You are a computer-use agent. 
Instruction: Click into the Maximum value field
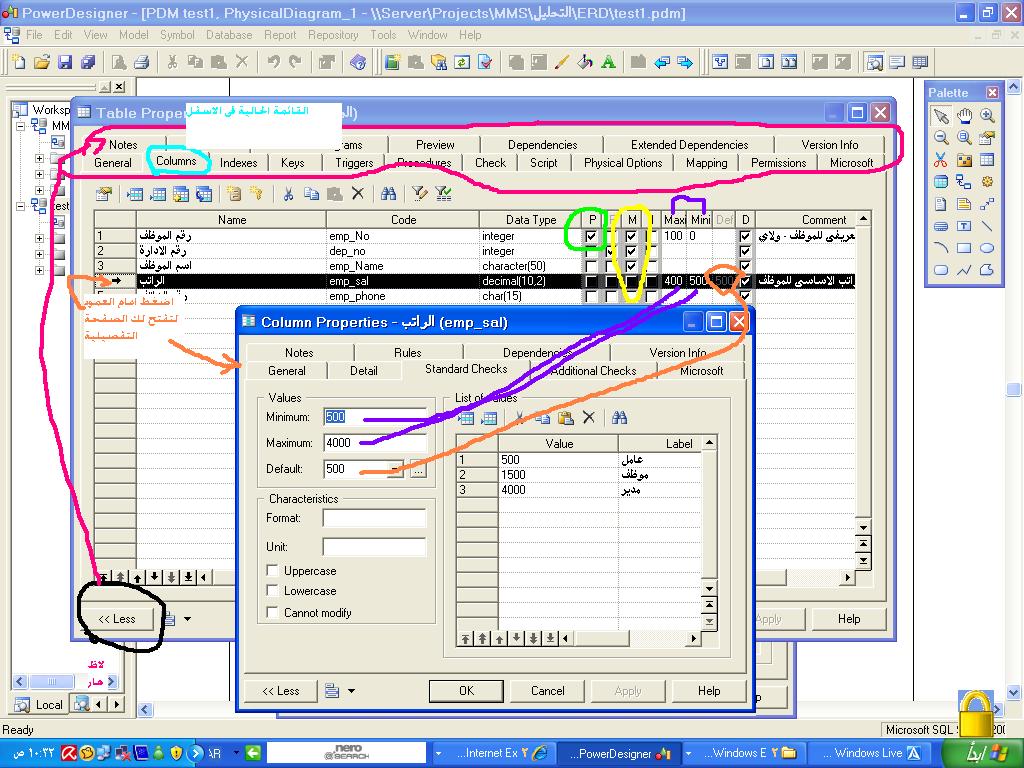[x=375, y=443]
